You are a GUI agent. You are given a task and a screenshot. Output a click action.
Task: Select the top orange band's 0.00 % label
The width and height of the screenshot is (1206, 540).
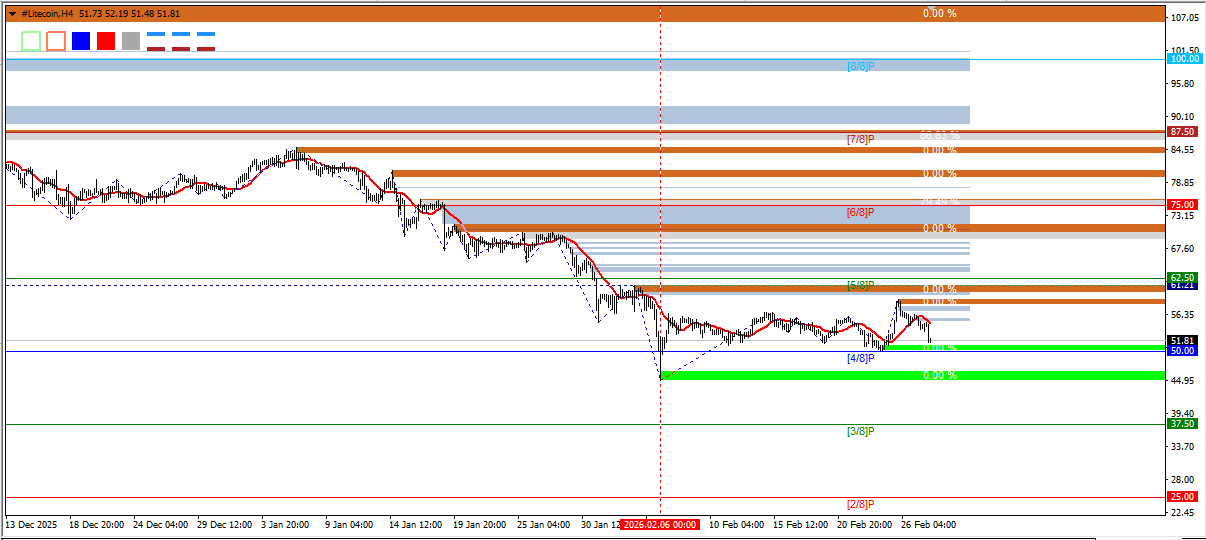coord(940,13)
